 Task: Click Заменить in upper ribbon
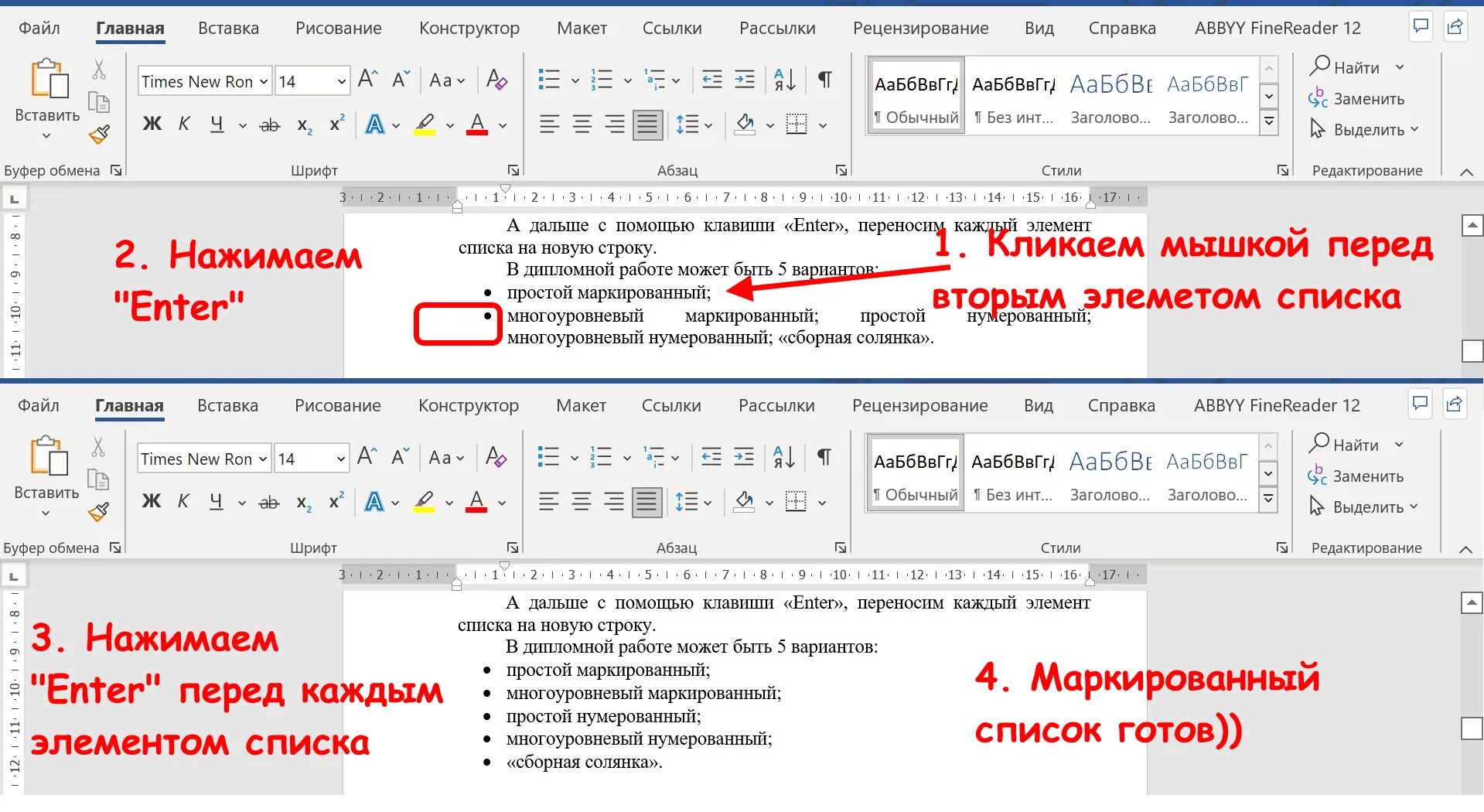1356,98
